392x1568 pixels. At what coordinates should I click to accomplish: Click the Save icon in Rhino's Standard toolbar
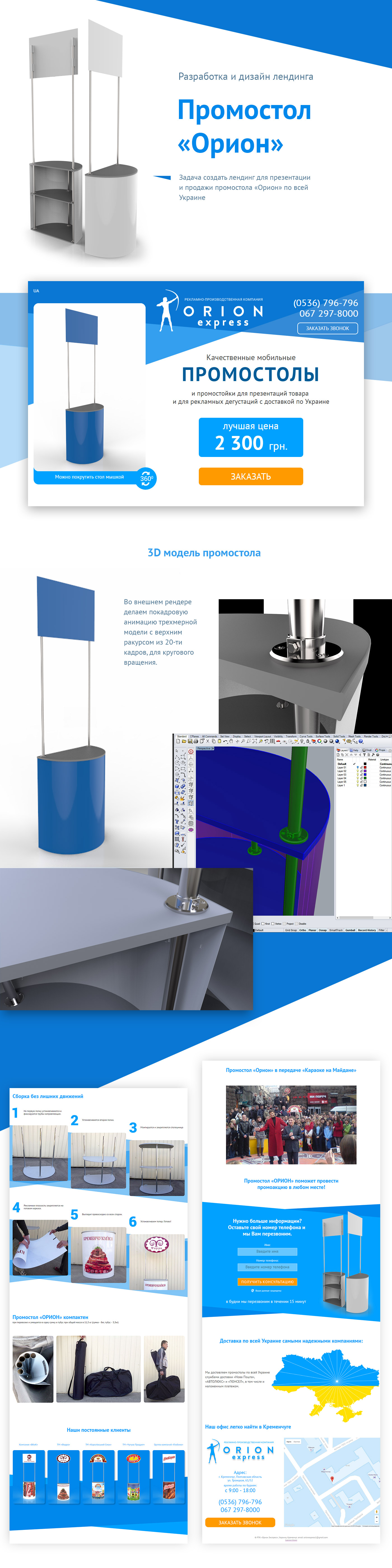coord(190,741)
